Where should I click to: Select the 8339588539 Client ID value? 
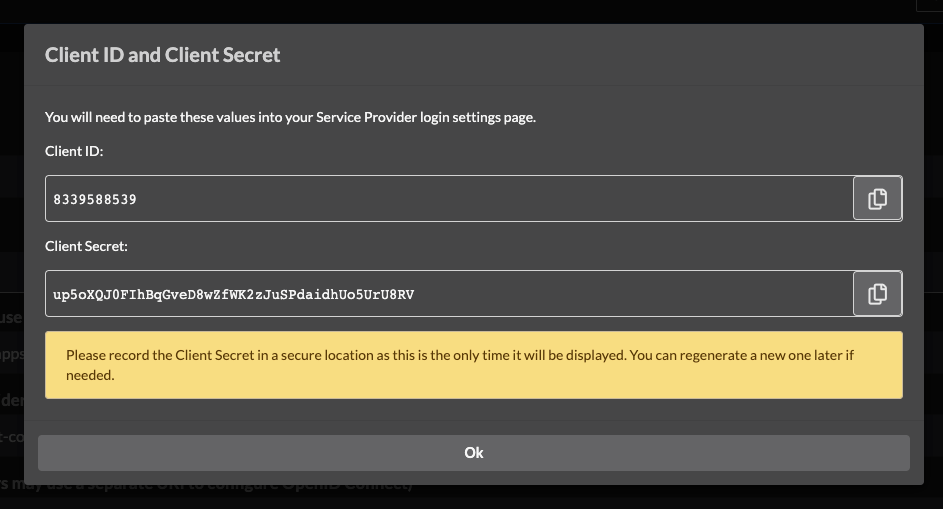point(95,199)
